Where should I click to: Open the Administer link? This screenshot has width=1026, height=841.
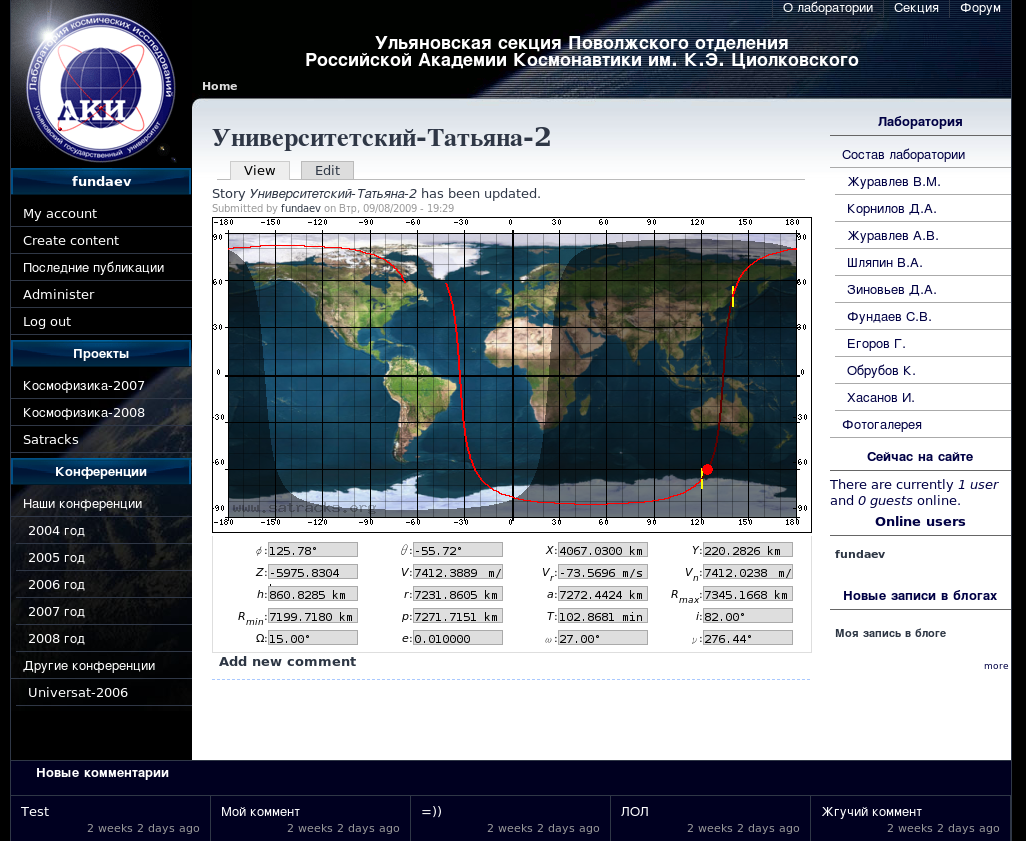[59, 295]
